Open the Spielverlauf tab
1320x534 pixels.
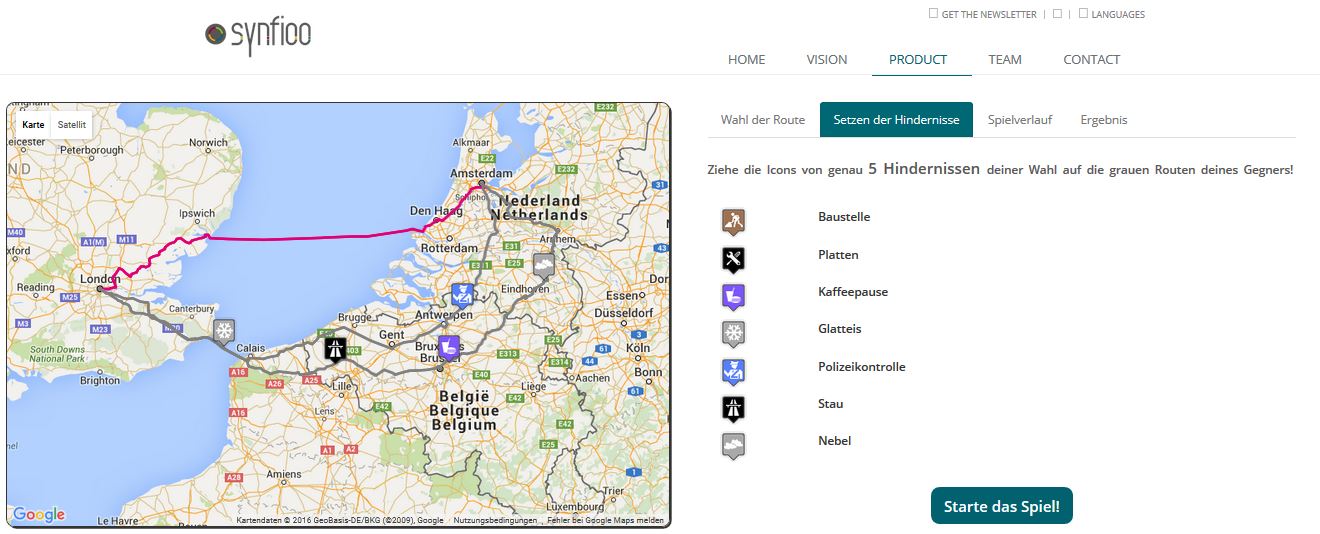pyautogui.click(x=1019, y=120)
